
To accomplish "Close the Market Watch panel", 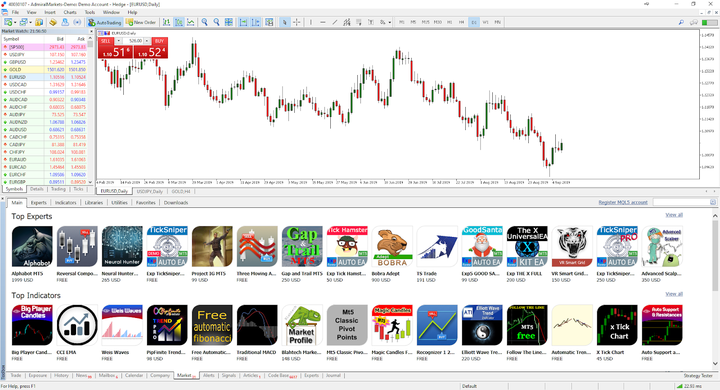I will (90, 31).
